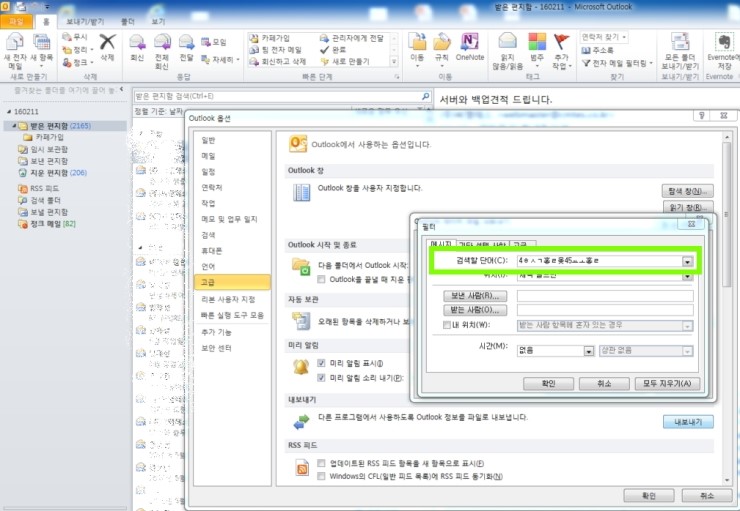The image size is (740, 511).
Task: Click the 새 전자 메일 (New Email) icon
Action: click(x=15, y=42)
